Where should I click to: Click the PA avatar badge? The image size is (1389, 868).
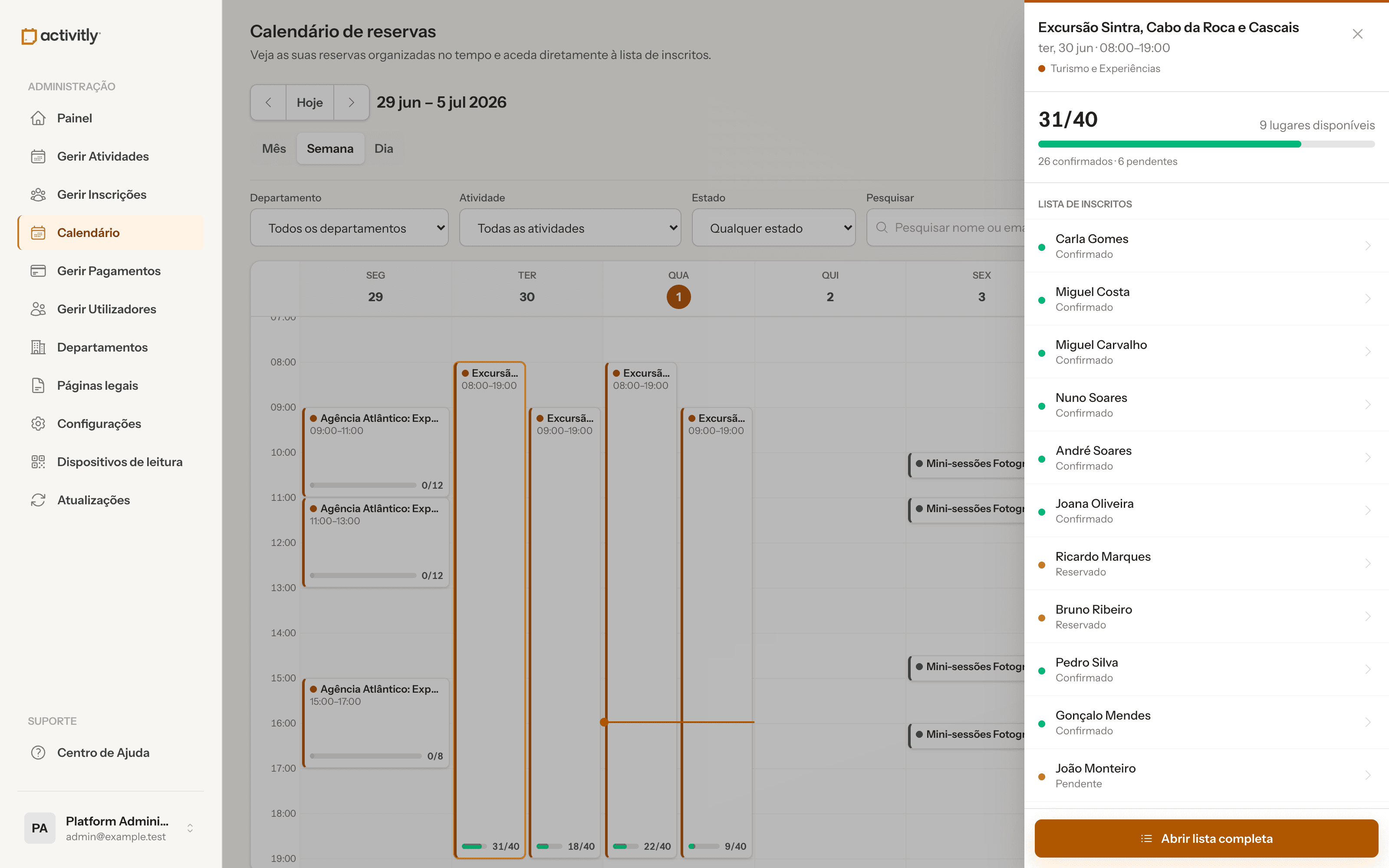(x=39, y=828)
